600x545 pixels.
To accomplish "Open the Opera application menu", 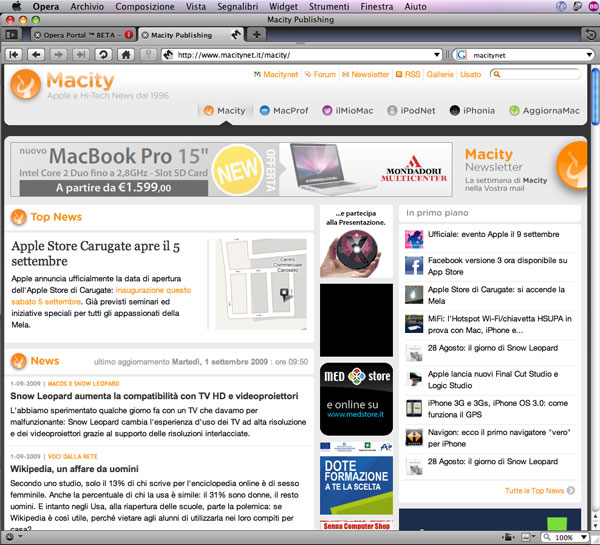I will [46, 7].
